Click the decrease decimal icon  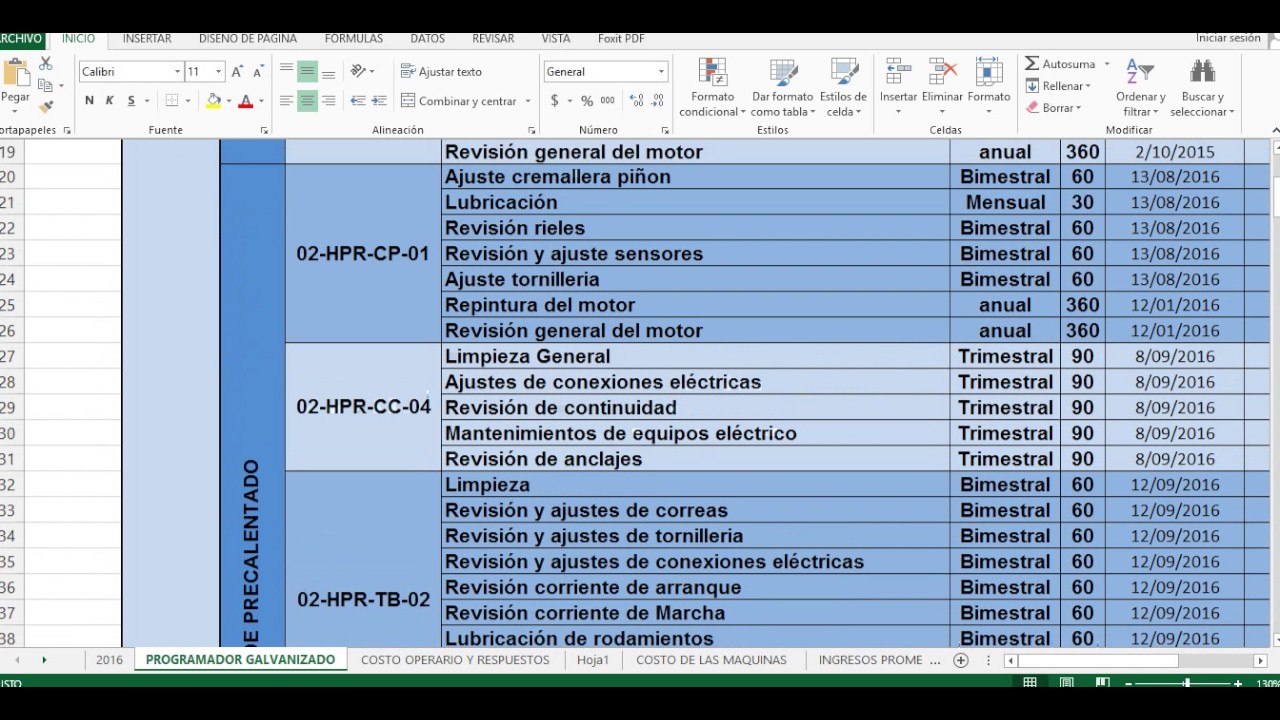(657, 101)
